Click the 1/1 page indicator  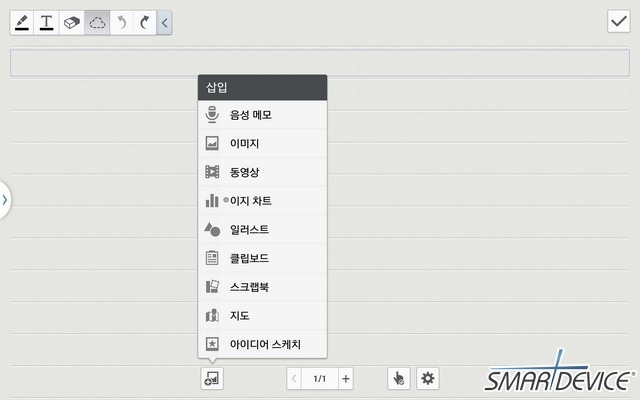[x=320, y=379]
